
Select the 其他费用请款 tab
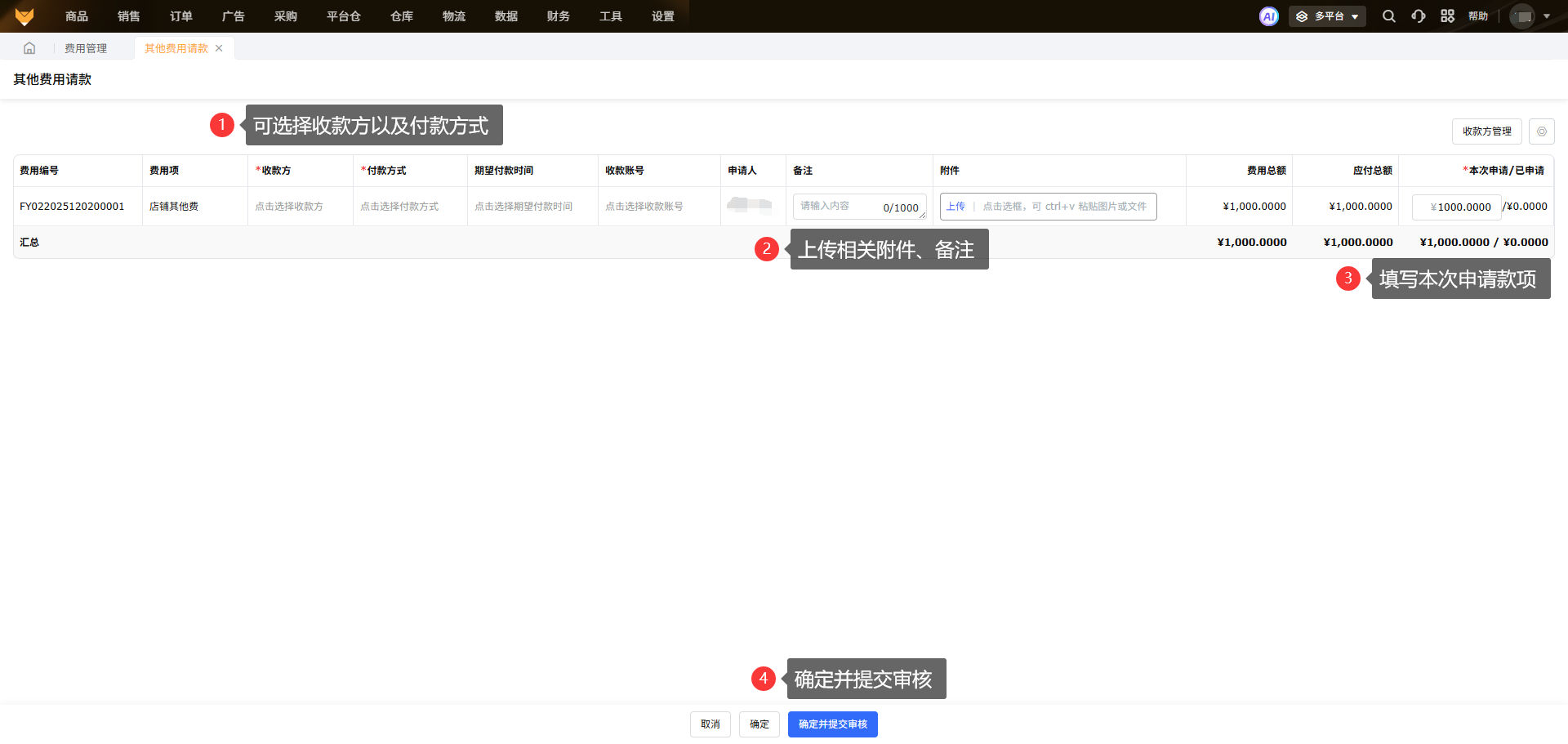176,48
